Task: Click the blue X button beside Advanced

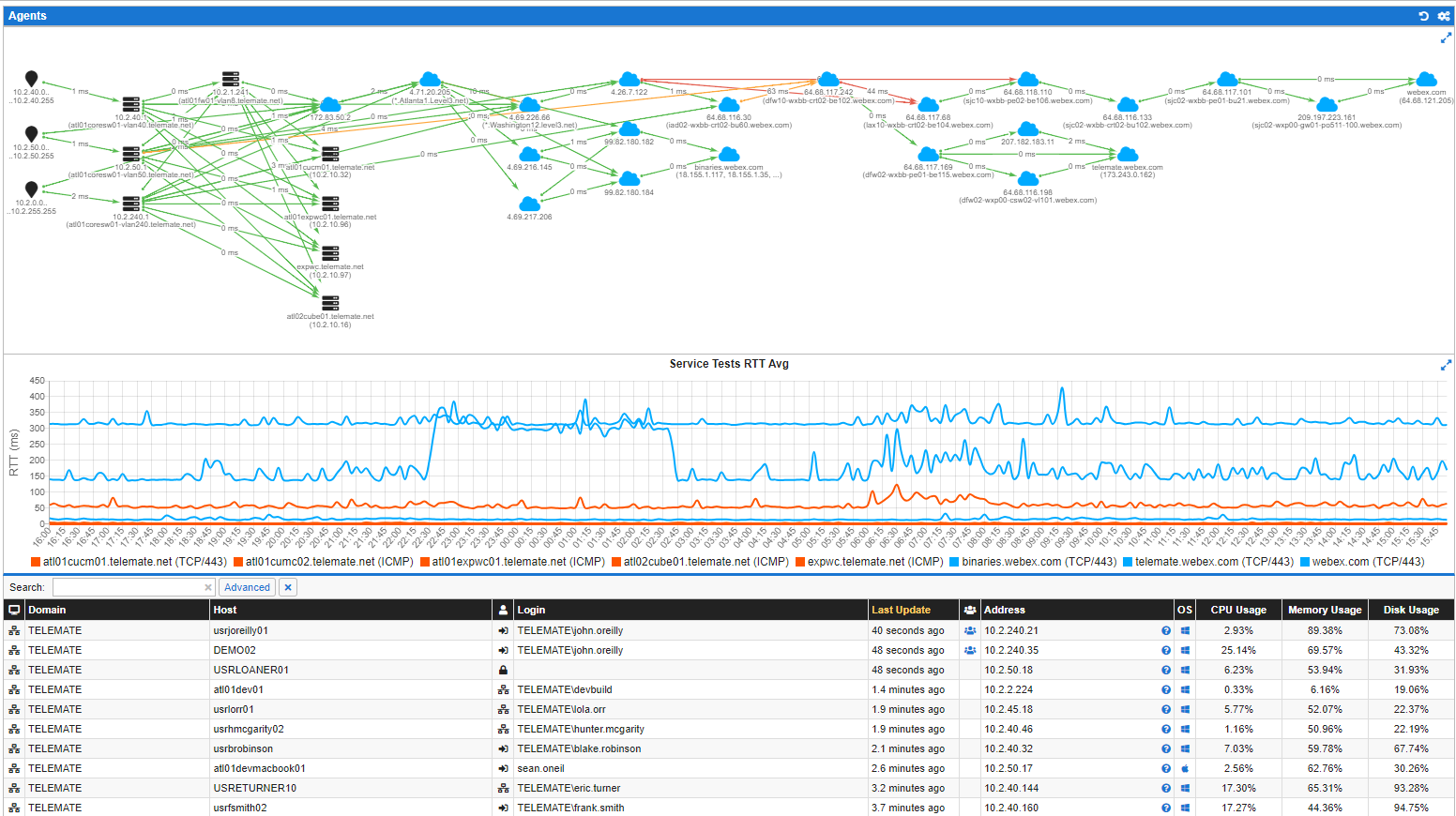Action: [x=288, y=587]
